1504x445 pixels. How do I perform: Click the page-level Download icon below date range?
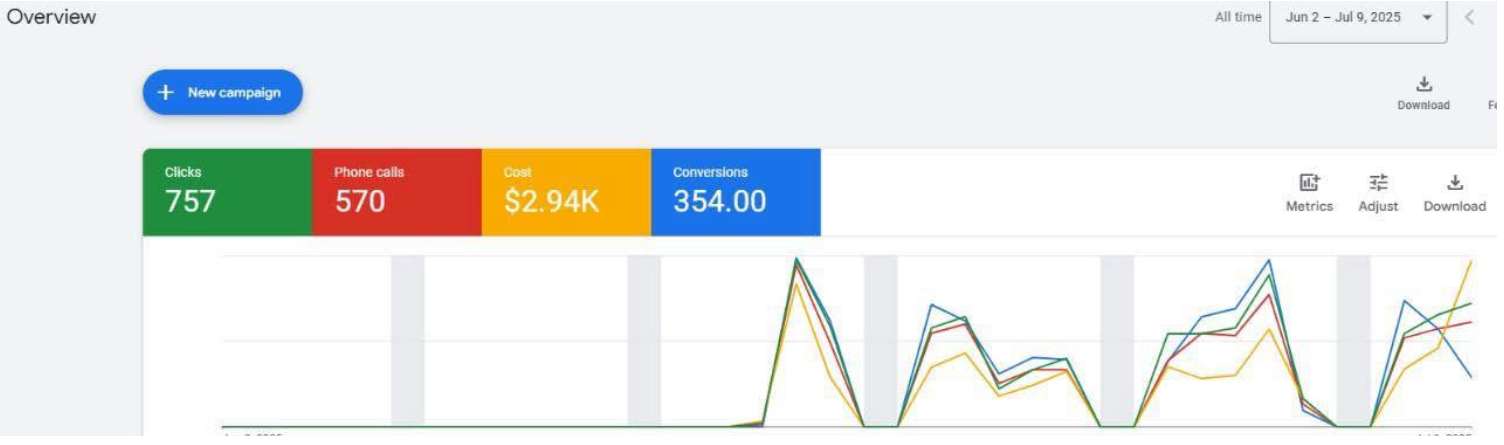tap(1424, 84)
